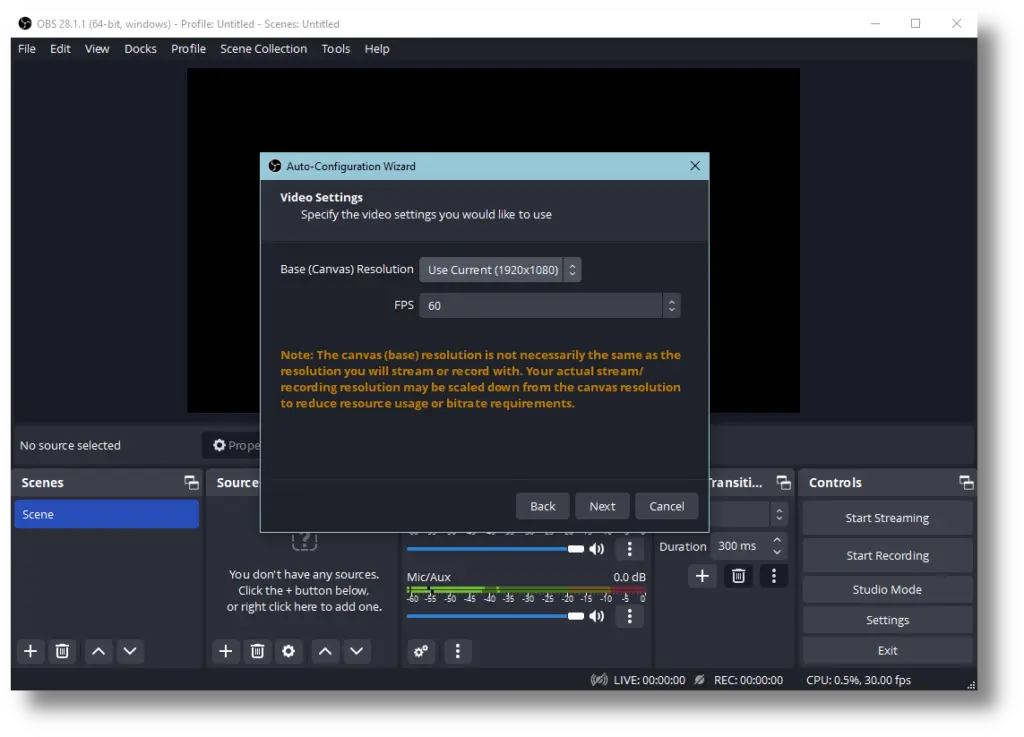Image resolution: width=1024 pixels, height=737 pixels.
Task: Adjust the Mic/Aux volume slider
Action: pos(495,616)
